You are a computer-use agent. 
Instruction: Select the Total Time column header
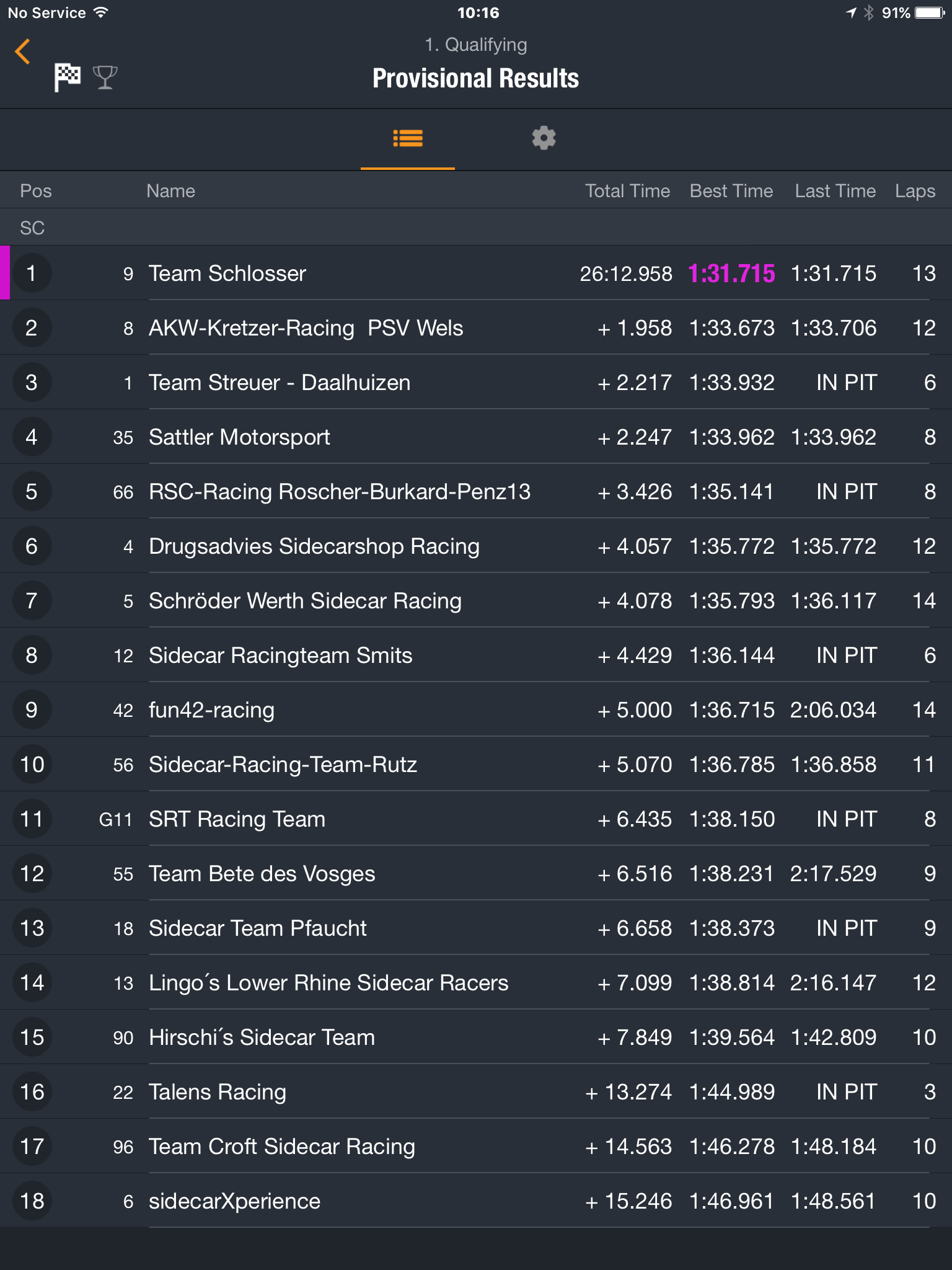coord(627,191)
